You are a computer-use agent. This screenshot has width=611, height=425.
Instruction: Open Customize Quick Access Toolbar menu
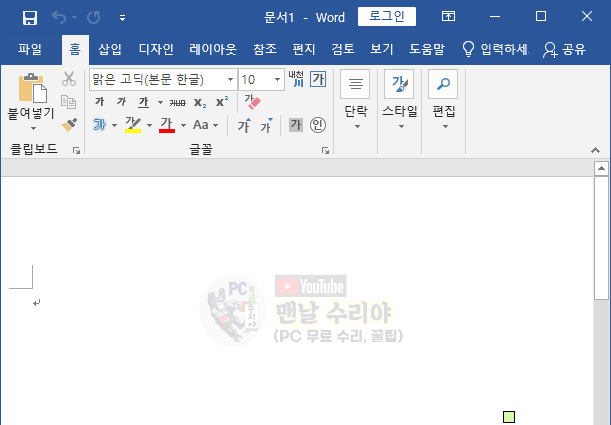[x=122, y=18]
